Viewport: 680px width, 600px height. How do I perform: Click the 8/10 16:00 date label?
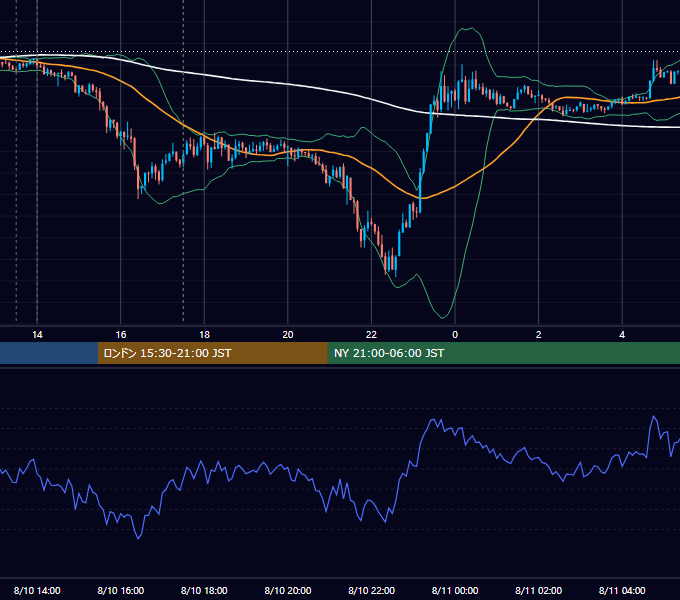tap(121, 590)
